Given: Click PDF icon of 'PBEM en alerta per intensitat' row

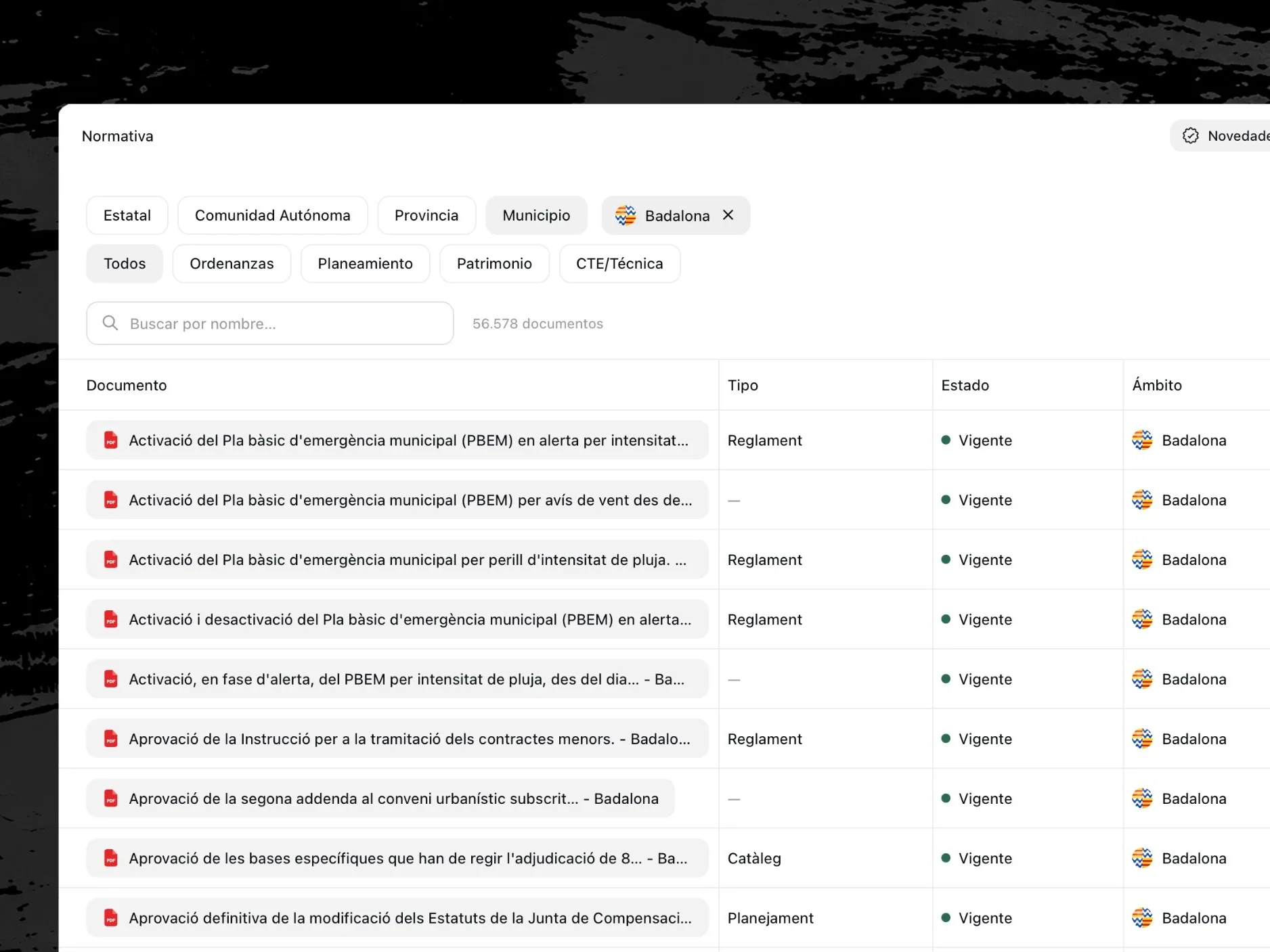Looking at the screenshot, I should [x=111, y=440].
